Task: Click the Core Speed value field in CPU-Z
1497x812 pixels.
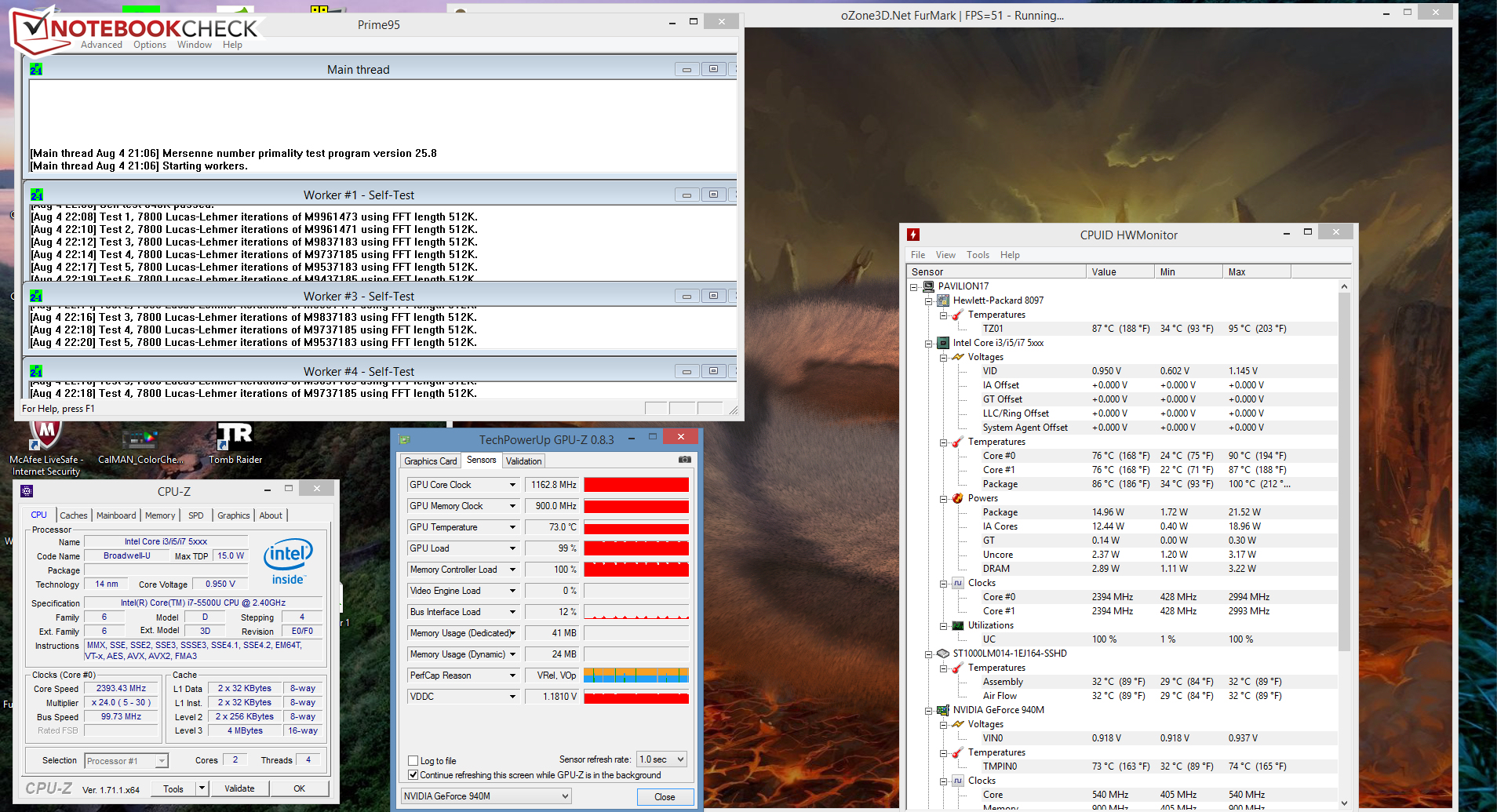Action: [x=121, y=689]
